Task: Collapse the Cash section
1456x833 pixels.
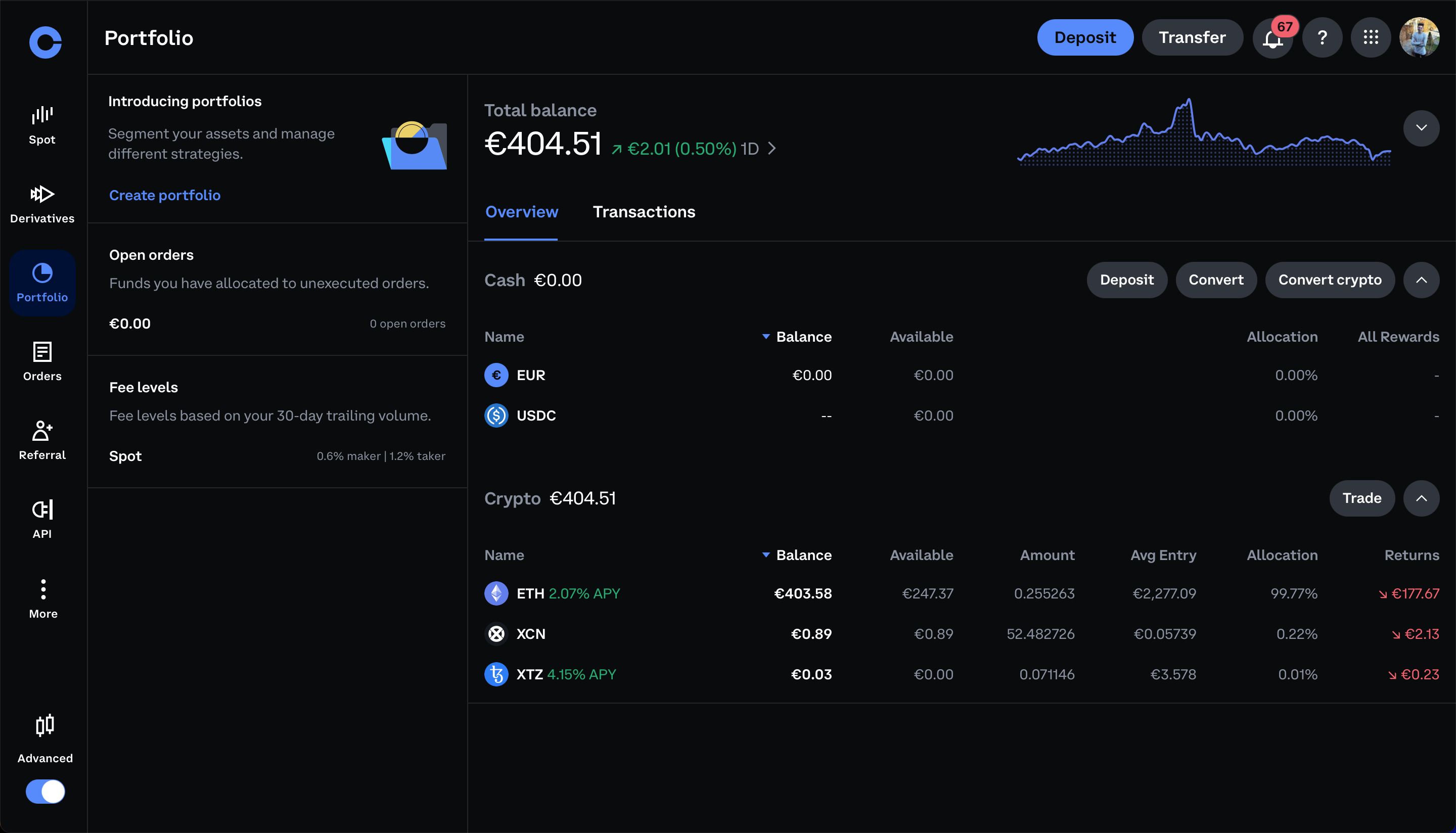Action: [1421, 281]
